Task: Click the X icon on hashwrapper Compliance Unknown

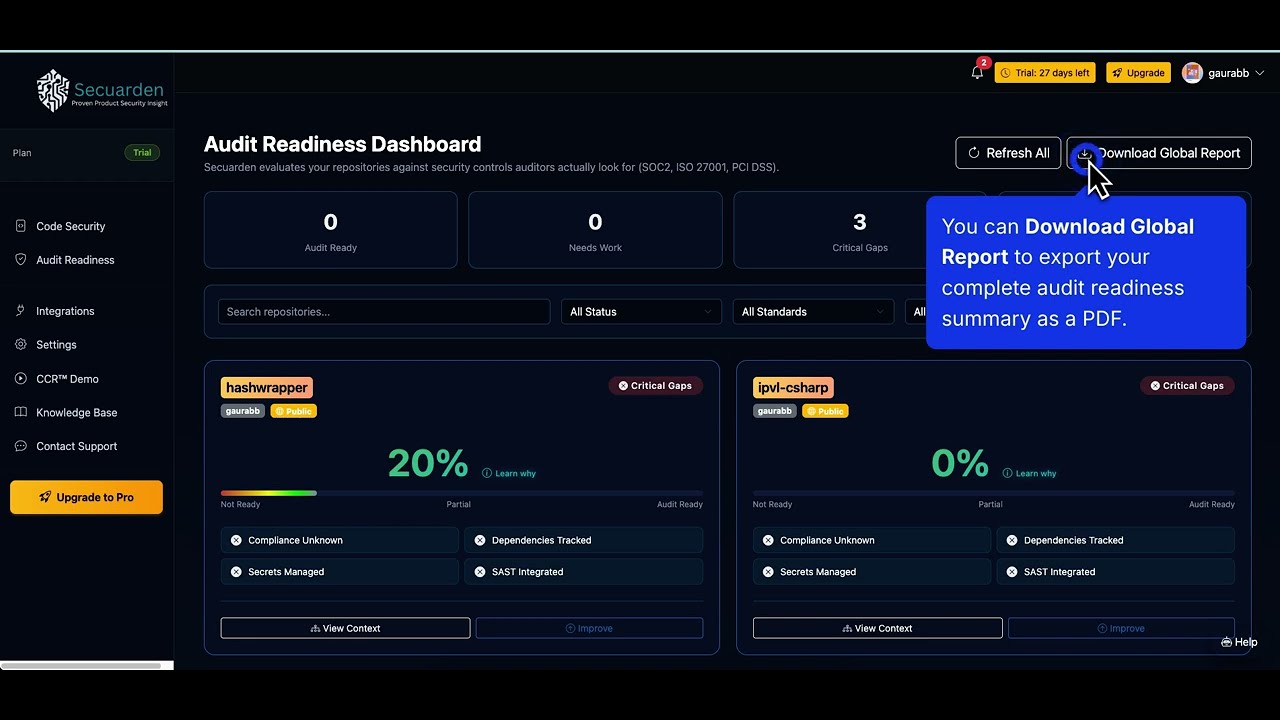Action: [x=236, y=540]
